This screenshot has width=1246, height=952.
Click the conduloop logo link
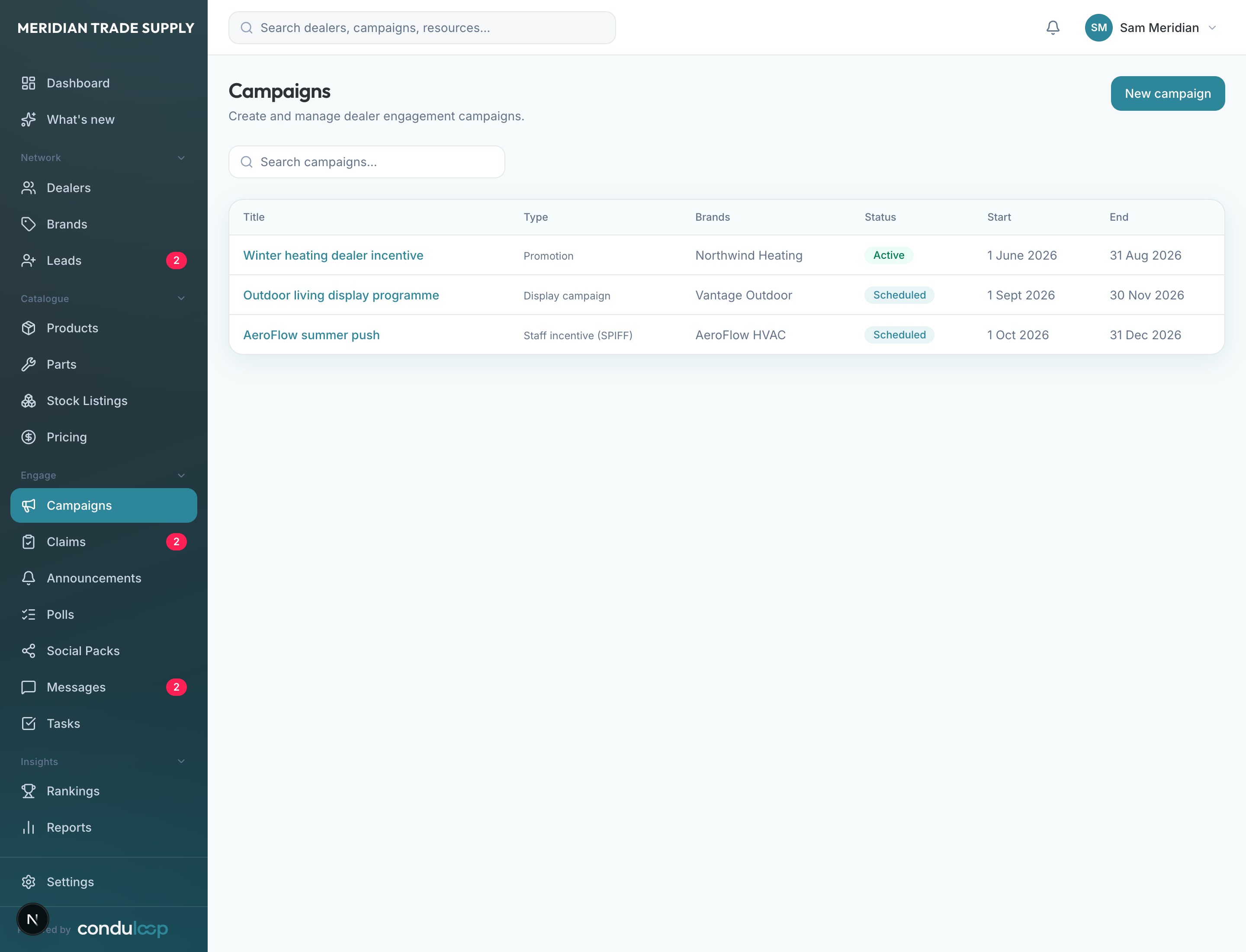tap(122, 929)
